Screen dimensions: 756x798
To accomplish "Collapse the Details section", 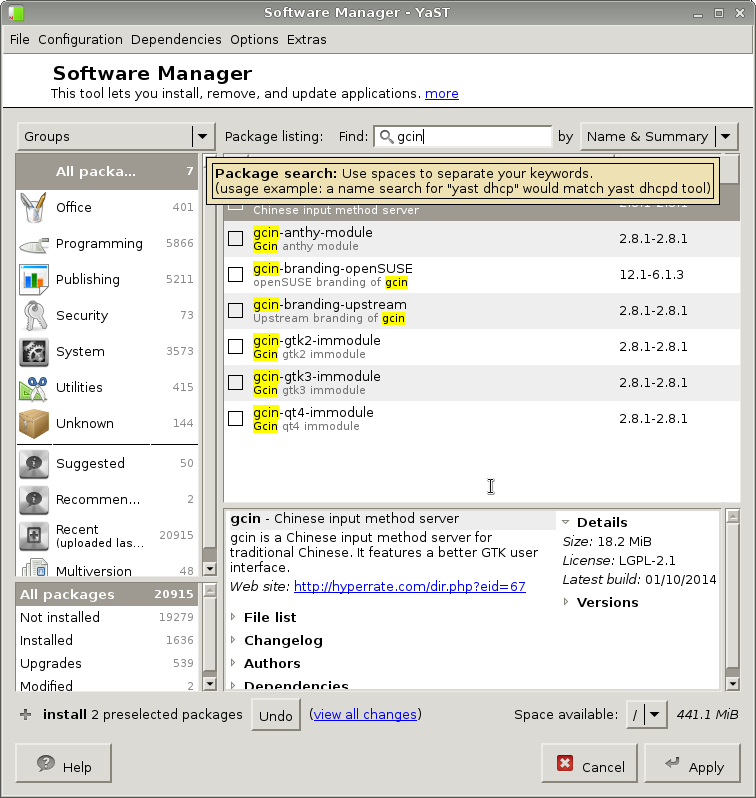I will click(x=566, y=522).
